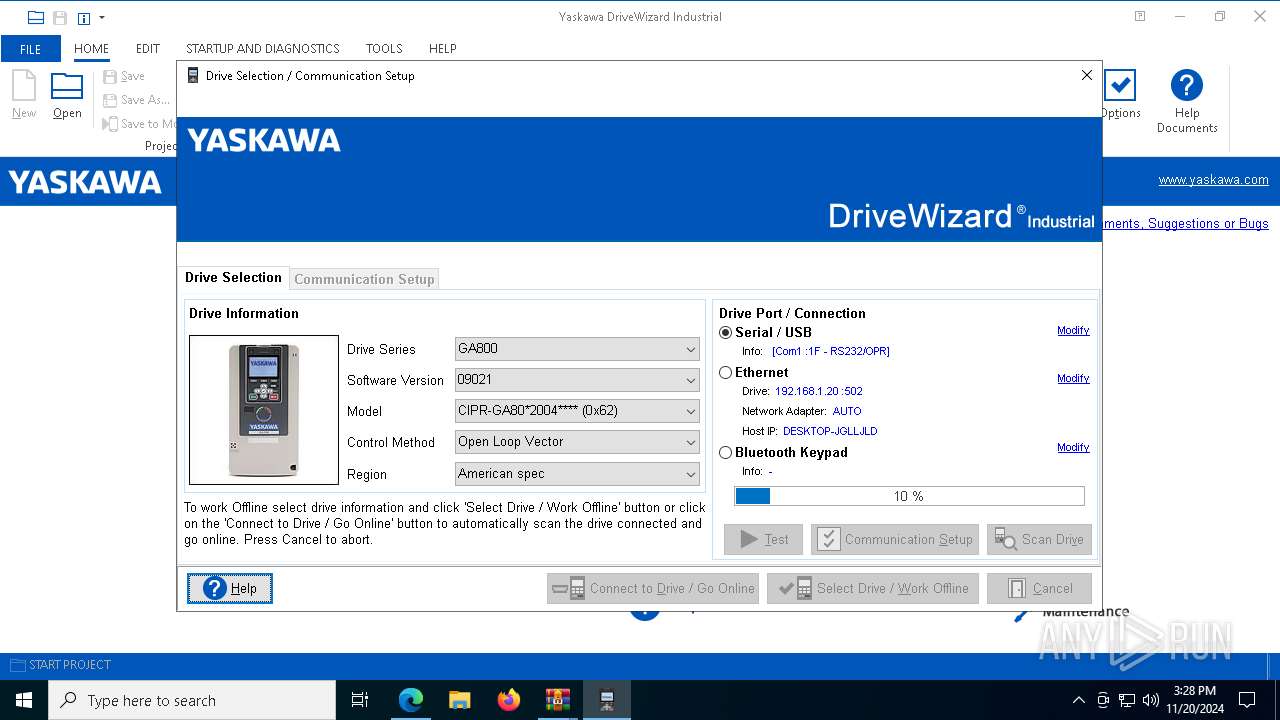Screen dimensions: 1280x720
Task: Click the taskbar search box
Action: coord(192,700)
